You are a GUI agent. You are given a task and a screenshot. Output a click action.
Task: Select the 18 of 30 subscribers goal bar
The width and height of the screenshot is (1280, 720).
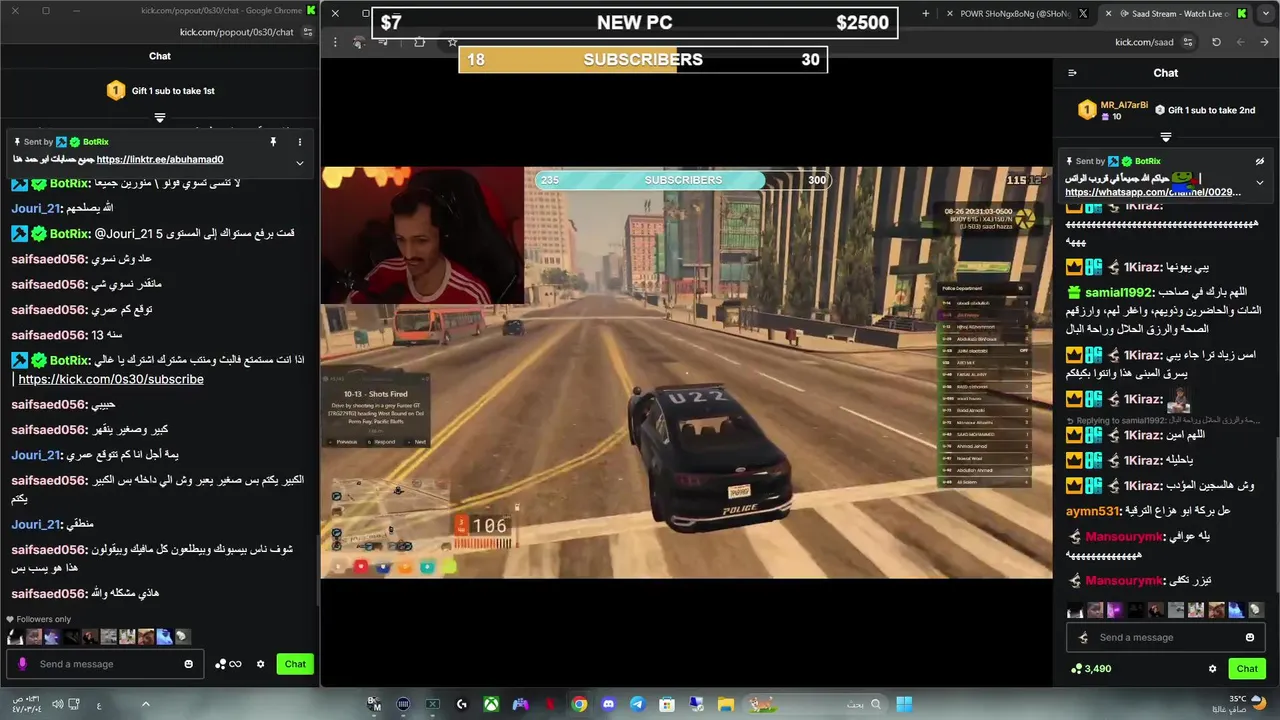click(x=643, y=60)
